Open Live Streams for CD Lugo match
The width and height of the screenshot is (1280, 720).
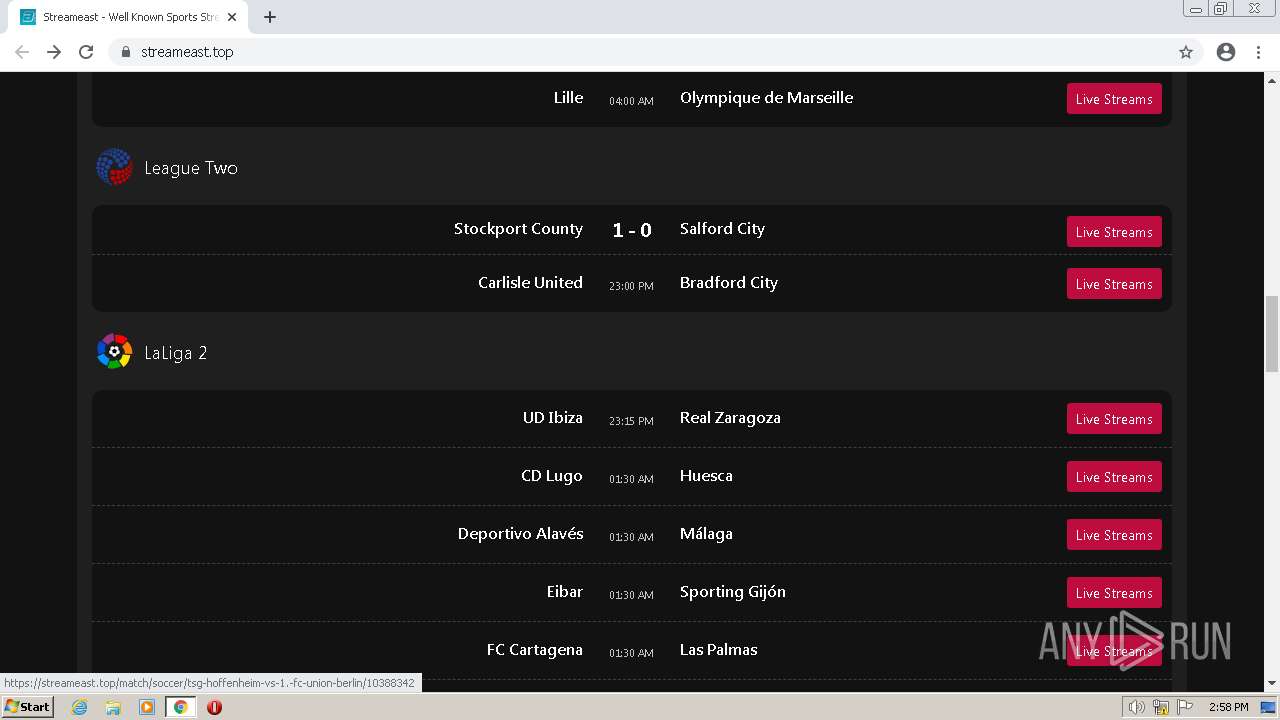point(1114,477)
